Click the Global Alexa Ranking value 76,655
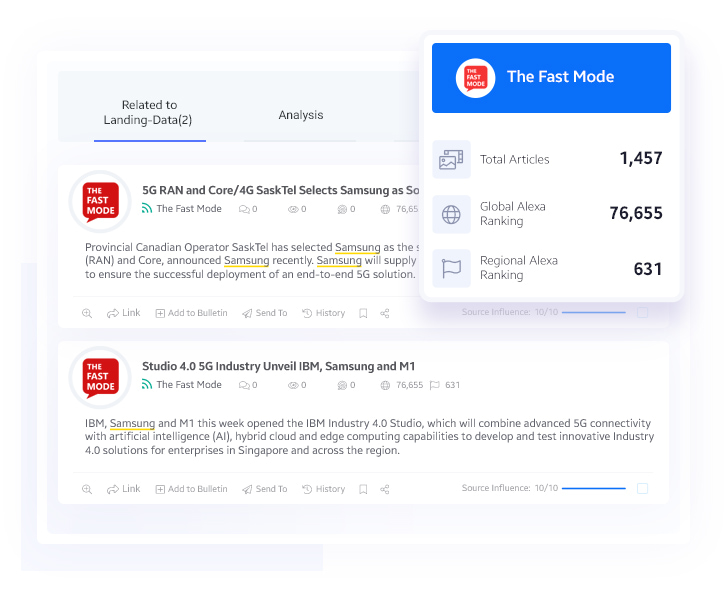Image resolution: width=726 pixels, height=591 pixels. 636,213
